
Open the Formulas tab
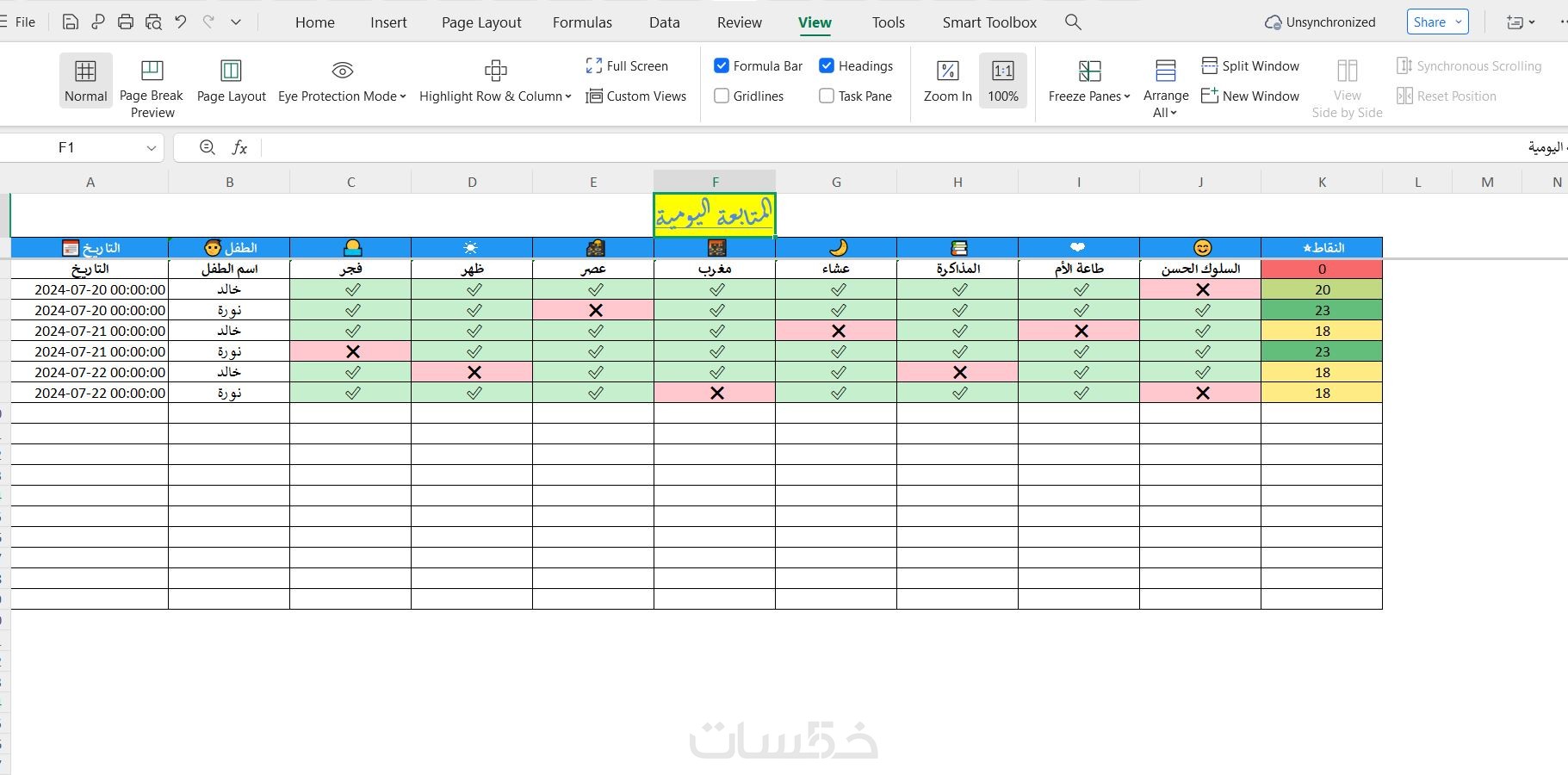click(x=582, y=22)
